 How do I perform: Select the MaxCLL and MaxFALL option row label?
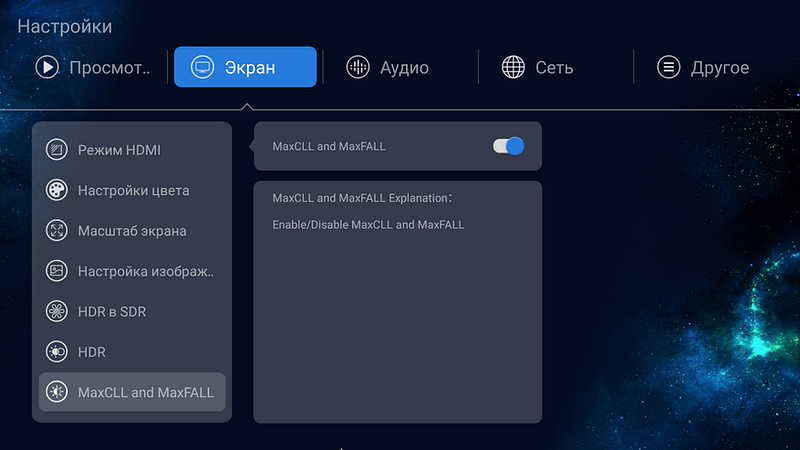tap(329, 146)
